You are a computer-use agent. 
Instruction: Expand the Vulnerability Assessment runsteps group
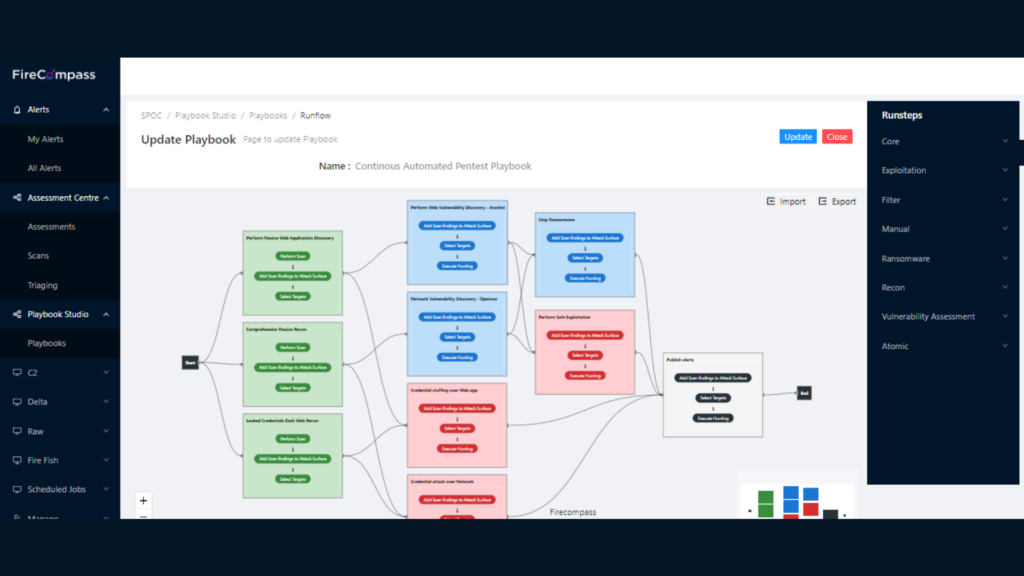tap(1004, 317)
